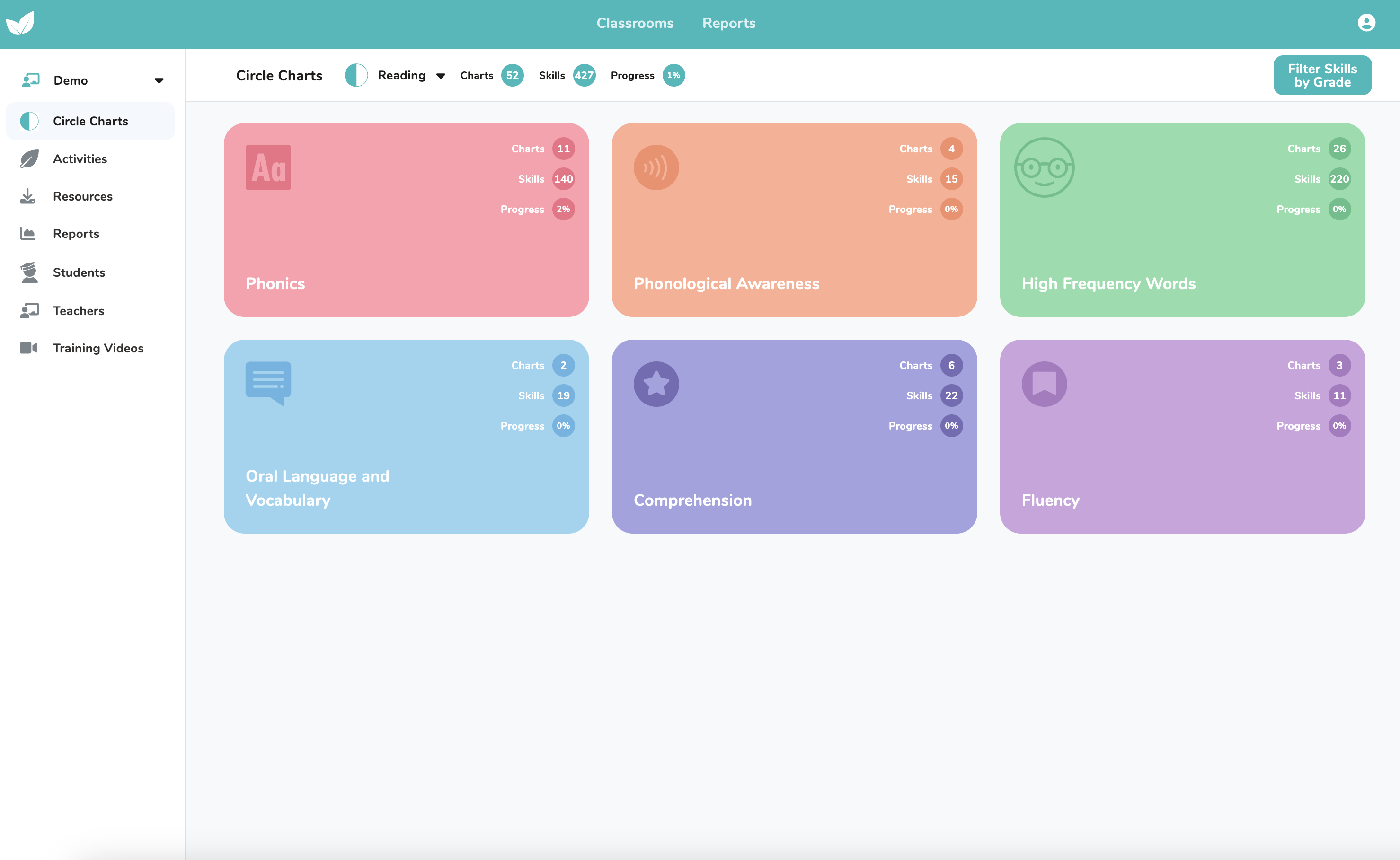
Task: Click the Demo classroom name
Action: pos(71,80)
